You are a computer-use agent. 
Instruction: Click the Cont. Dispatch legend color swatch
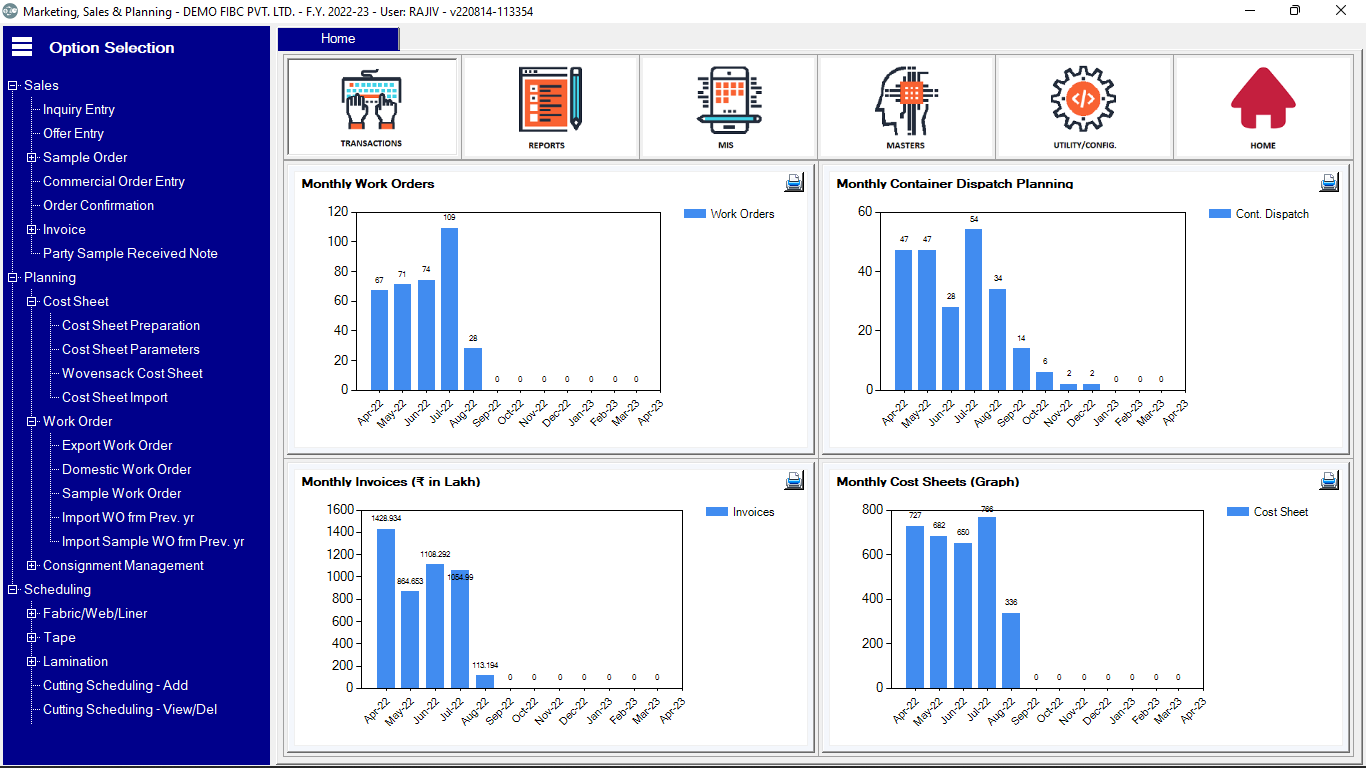tap(1220, 213)
